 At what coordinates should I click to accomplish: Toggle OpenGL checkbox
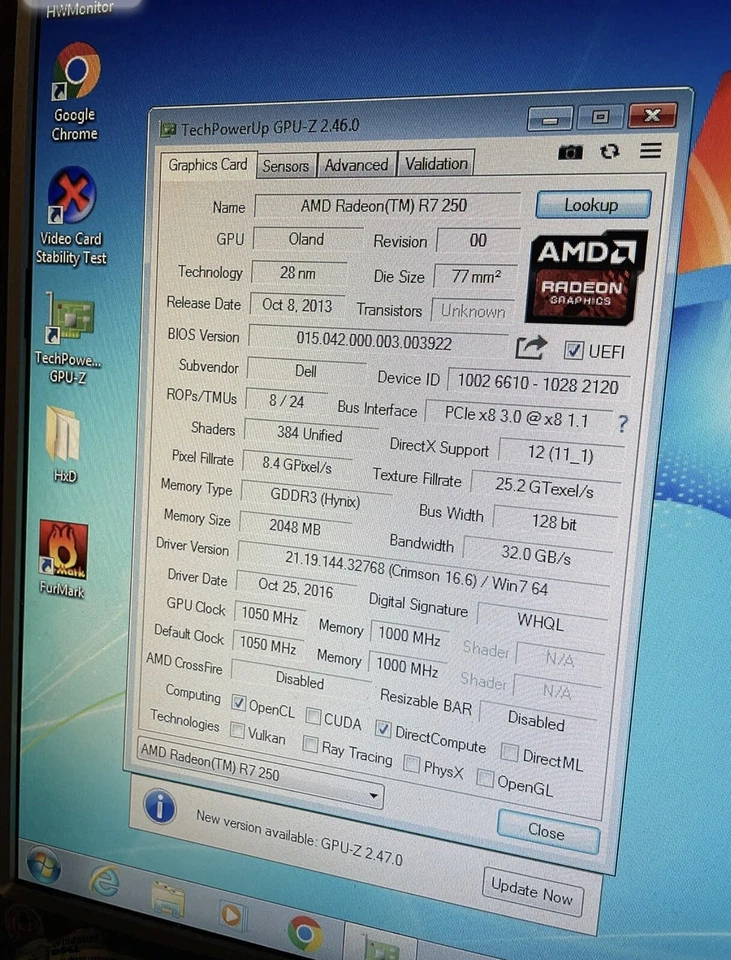(x=485, y=778)
